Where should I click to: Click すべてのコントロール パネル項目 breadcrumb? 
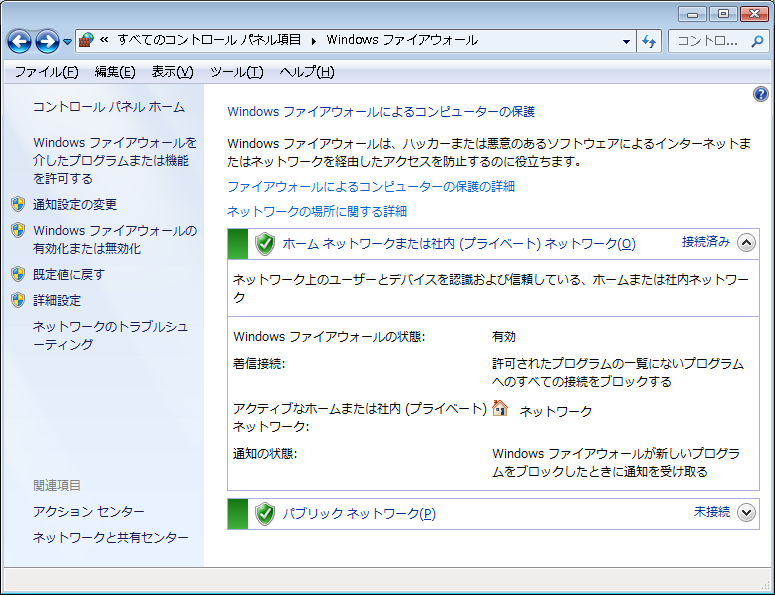209,41
